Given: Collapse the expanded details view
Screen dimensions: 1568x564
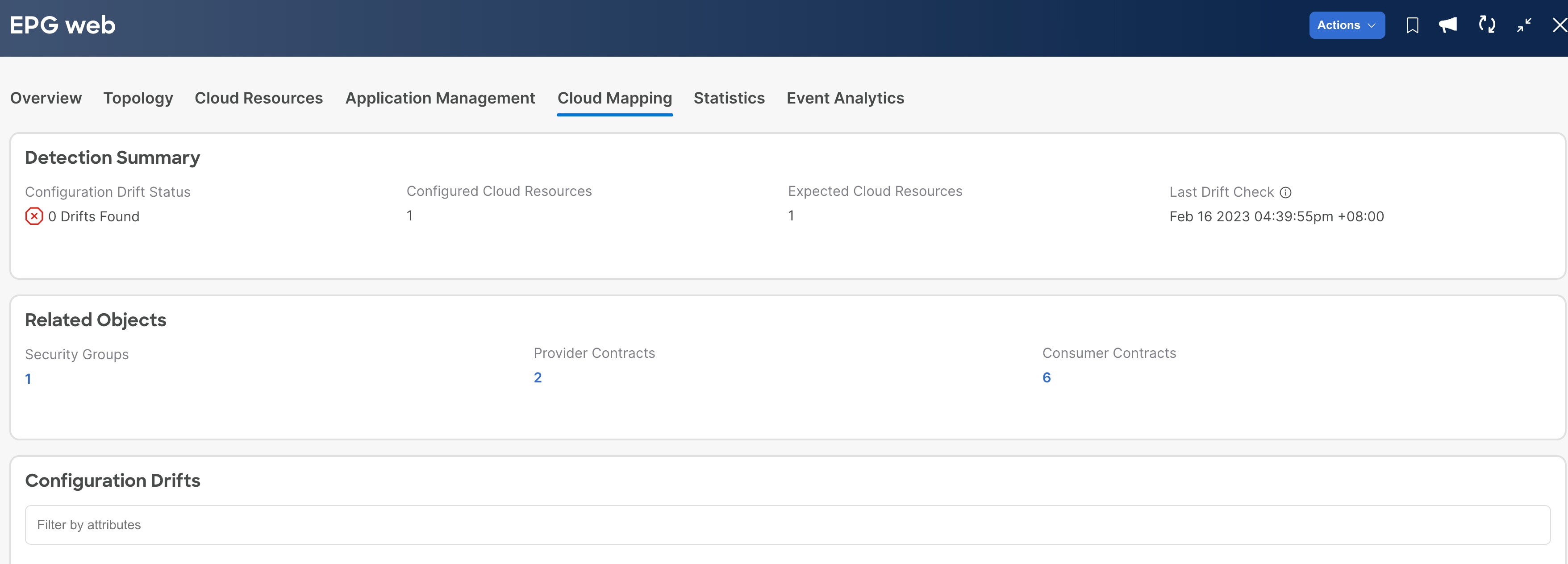Looking at the screenshot, I should [1524, 25].
